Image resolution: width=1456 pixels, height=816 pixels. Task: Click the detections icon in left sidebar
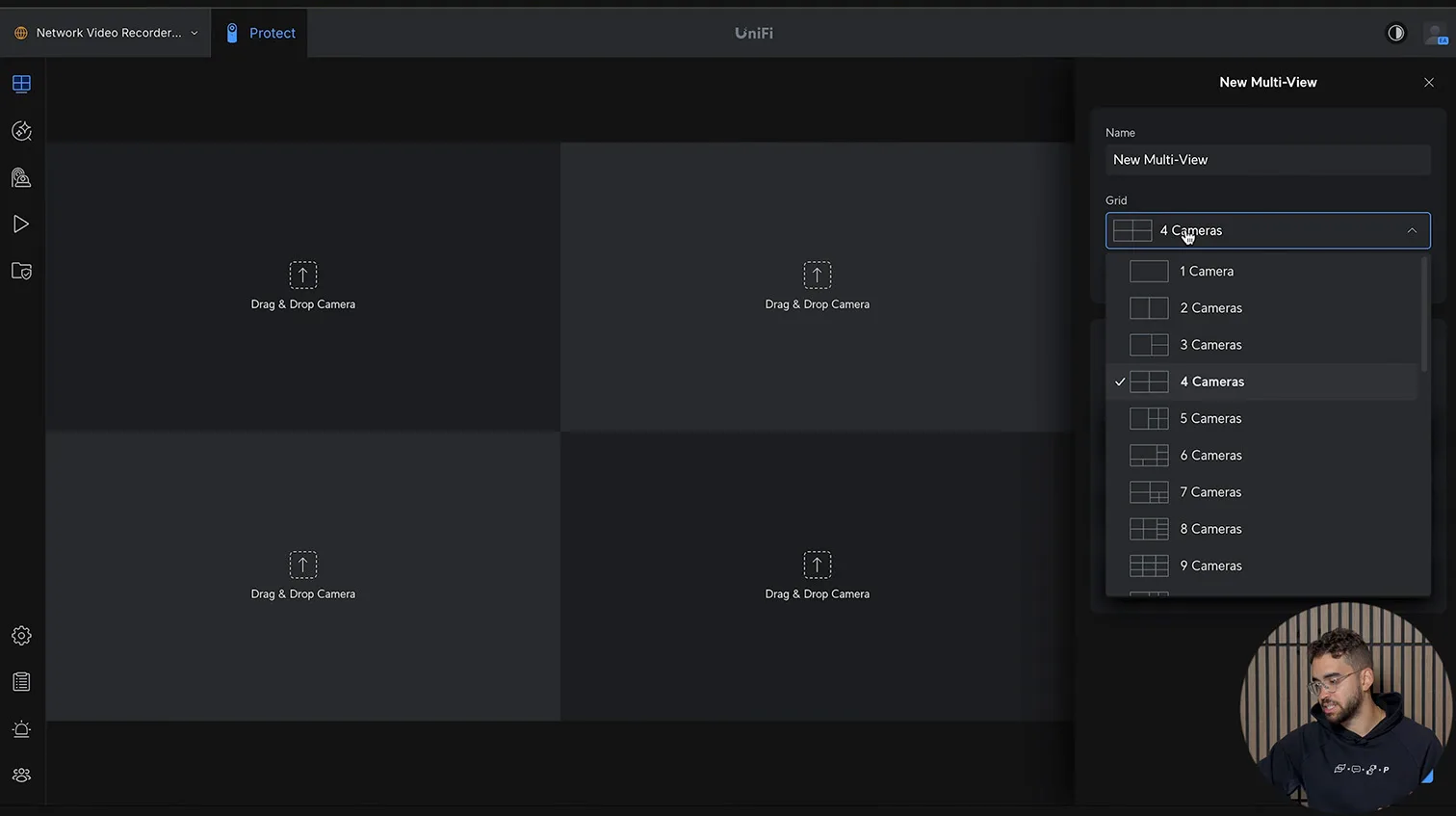coord(21,131)
